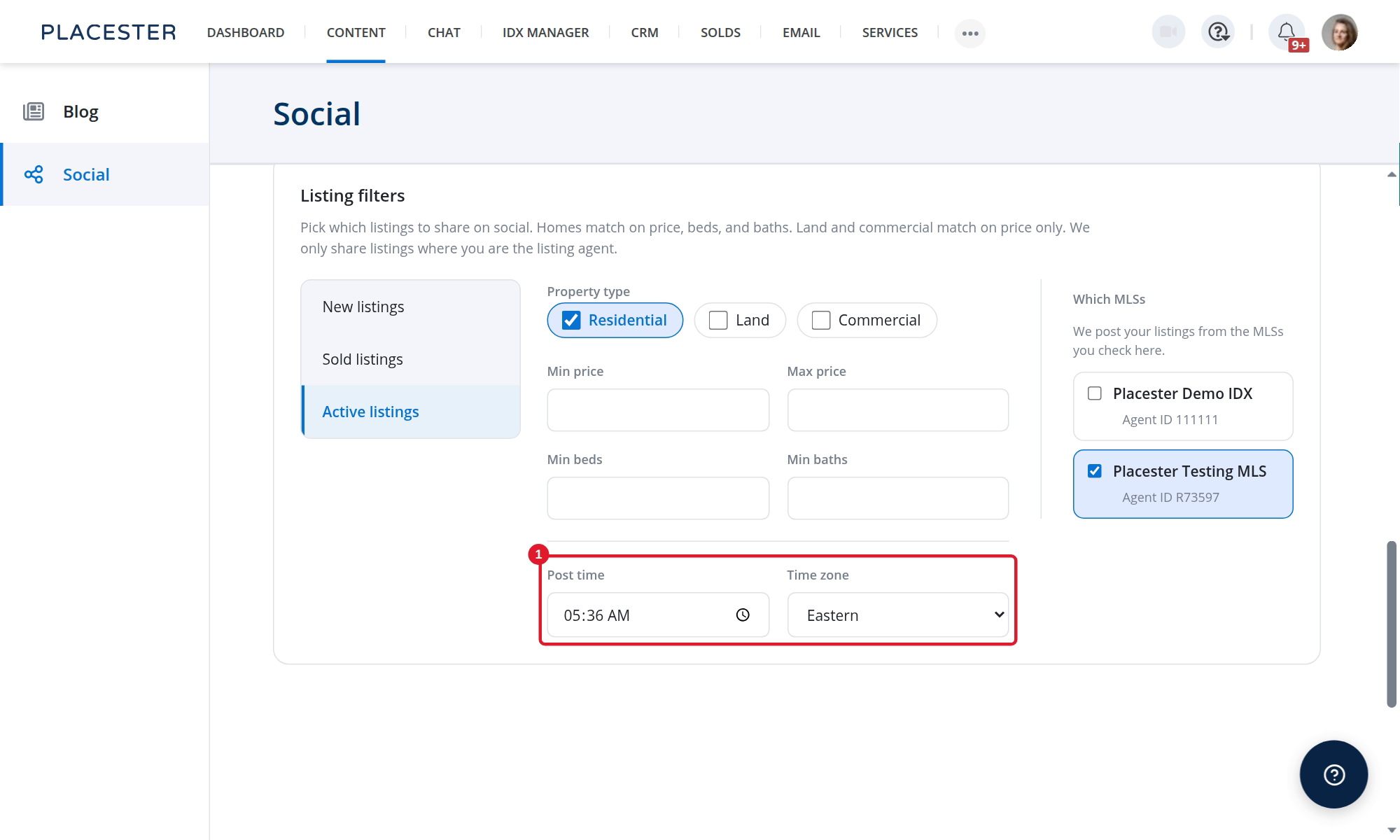
Task: Go to the Dashboard tab
Action: coord(246,32)
